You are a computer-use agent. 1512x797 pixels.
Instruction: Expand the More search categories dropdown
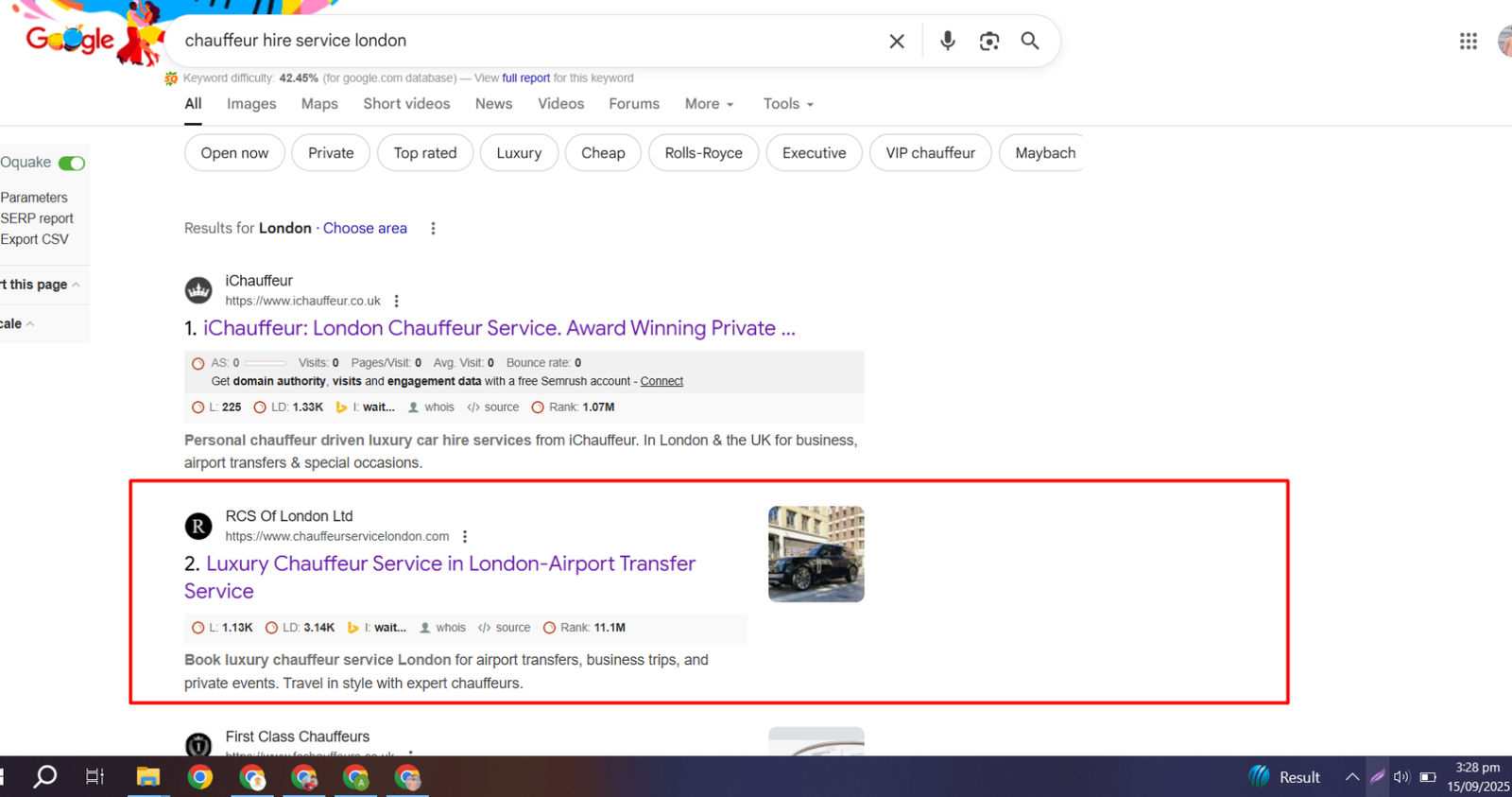[709, 104]
